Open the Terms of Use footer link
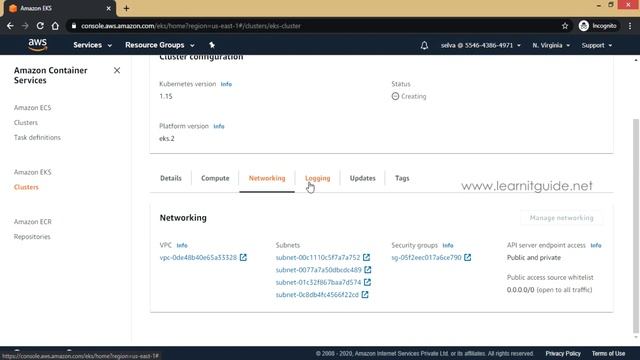 [608, 353]
